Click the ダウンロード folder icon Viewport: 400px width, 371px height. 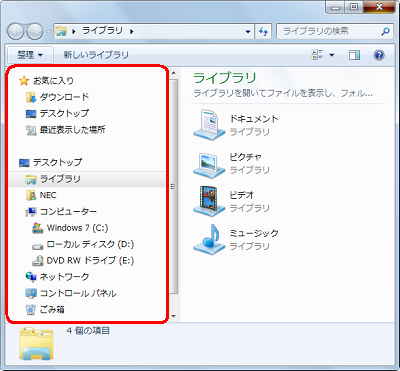31,97
